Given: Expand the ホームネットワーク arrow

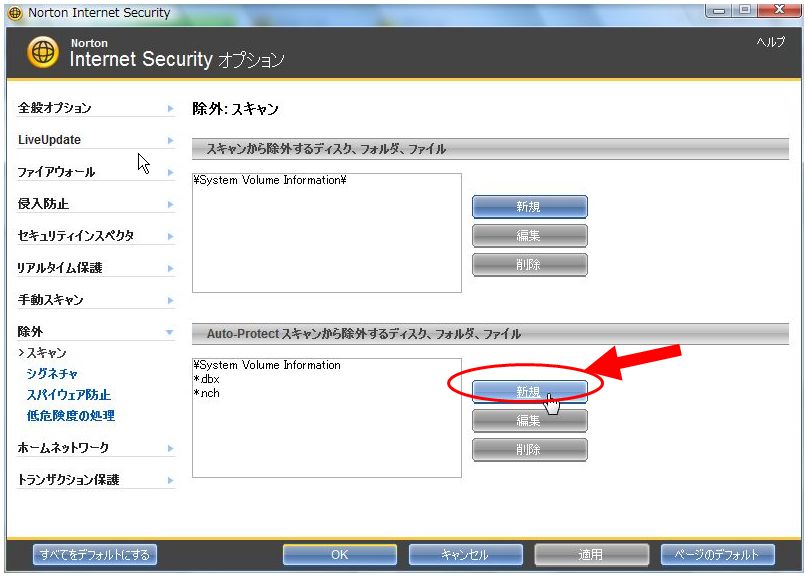Looking at the screenshot, I should [x=170, y=448].
